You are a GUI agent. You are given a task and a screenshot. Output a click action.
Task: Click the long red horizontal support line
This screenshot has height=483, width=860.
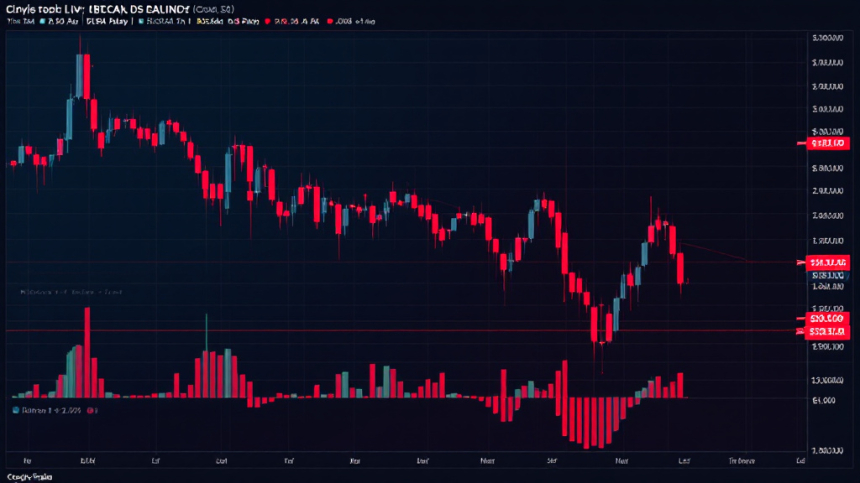pos(405,331)
